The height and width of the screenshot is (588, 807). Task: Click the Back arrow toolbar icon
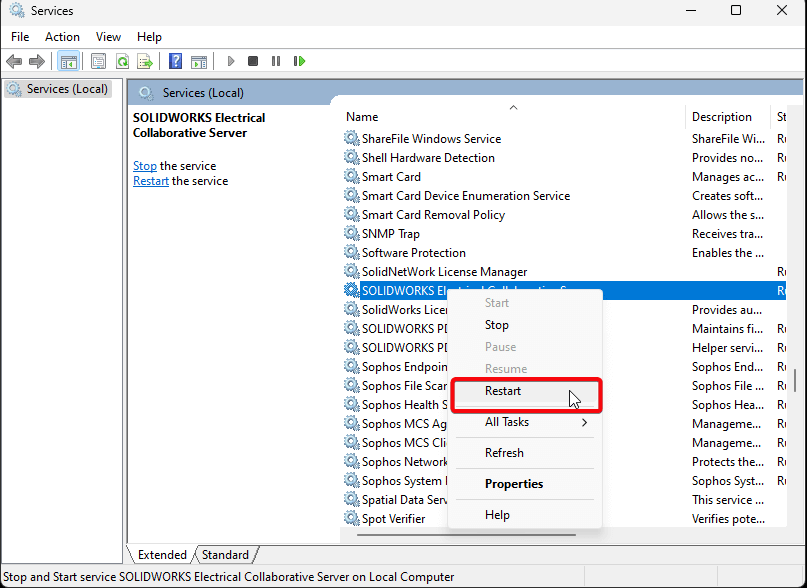14,62
